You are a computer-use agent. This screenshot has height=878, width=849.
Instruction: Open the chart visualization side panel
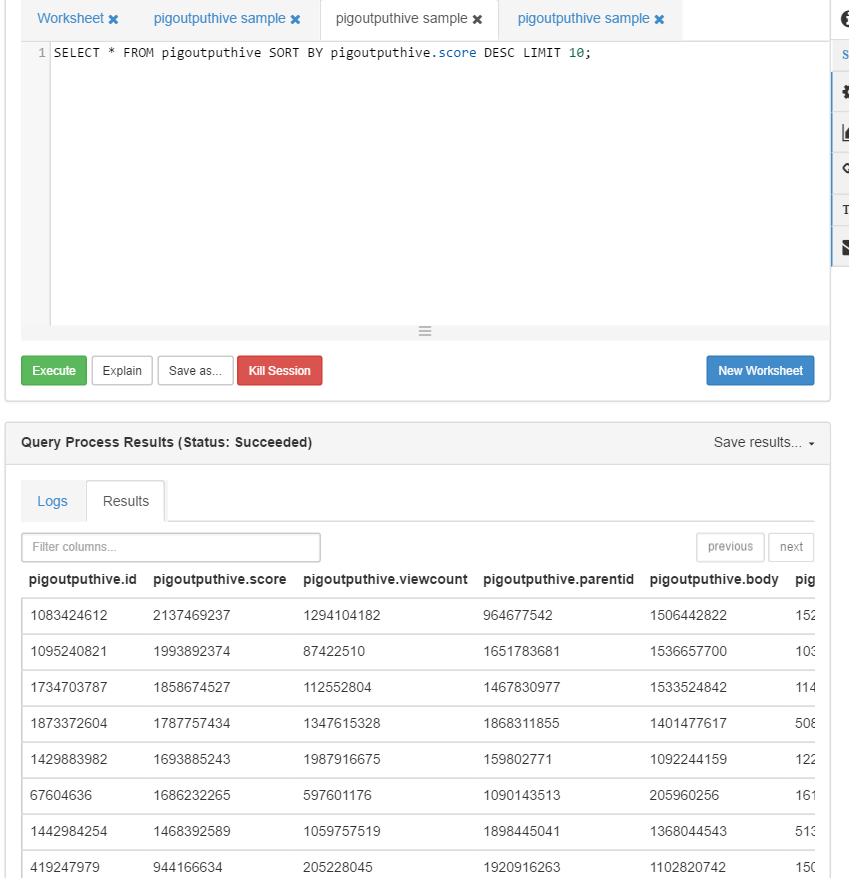[842, 132]
